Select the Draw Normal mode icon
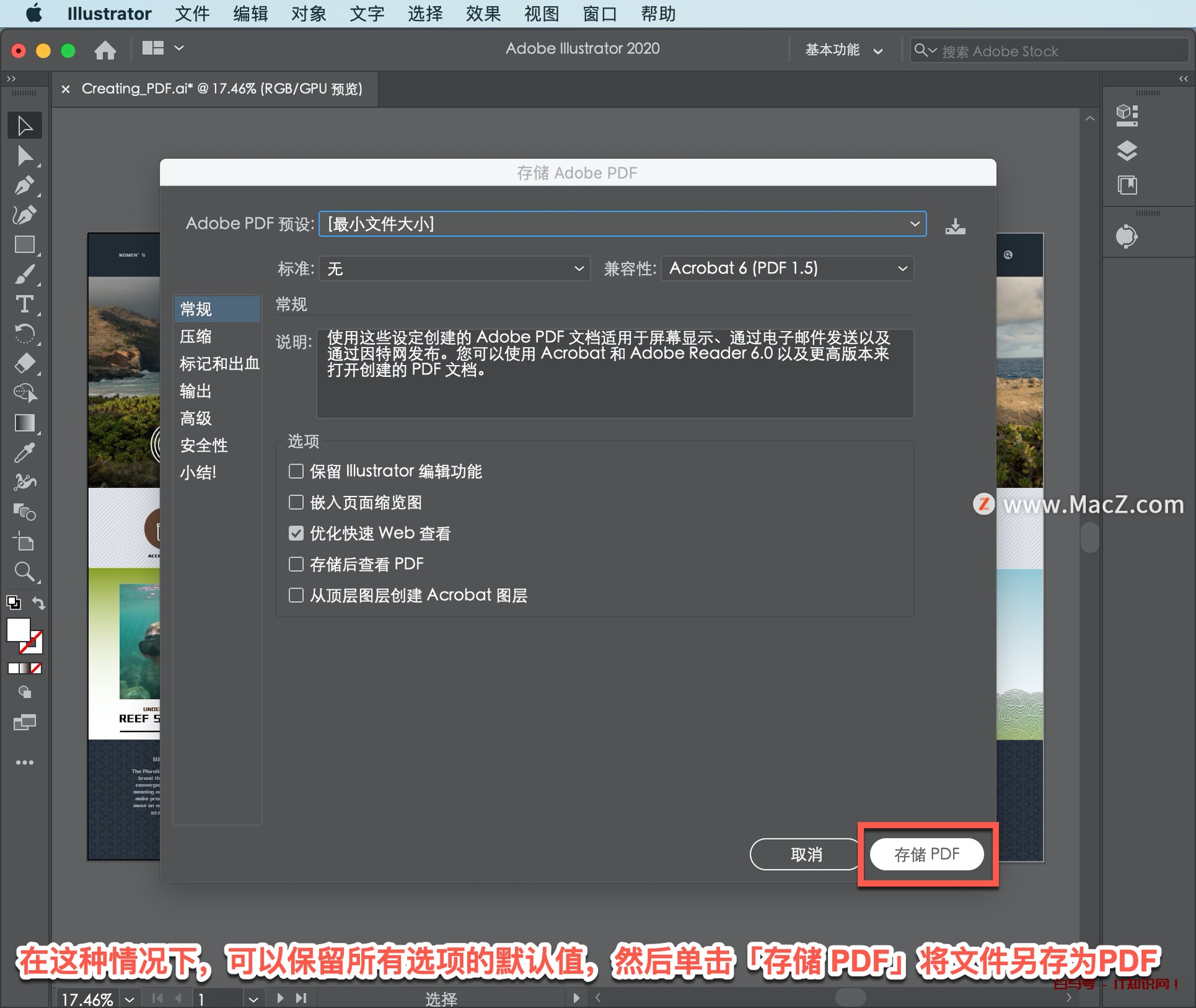Viewport: 1196px width, 1008px height. point(25,692)
